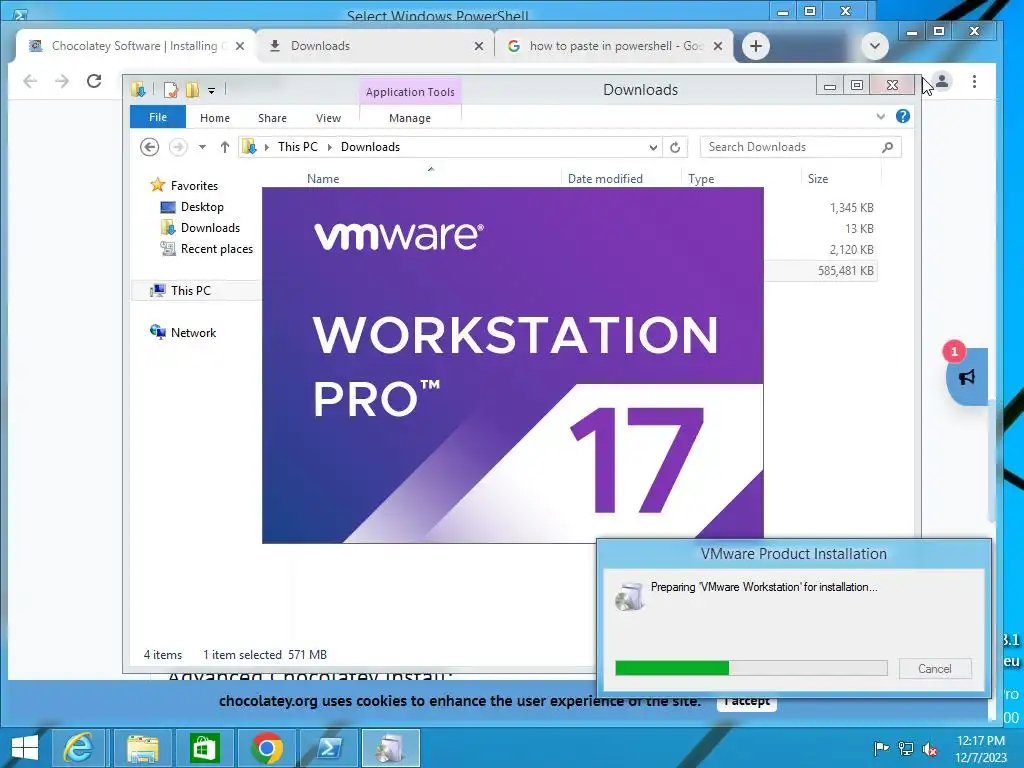This screenshot has width=1024, height=768.
Task: Click New folder icon in quick access toolbar
Action: coord(192,89)
